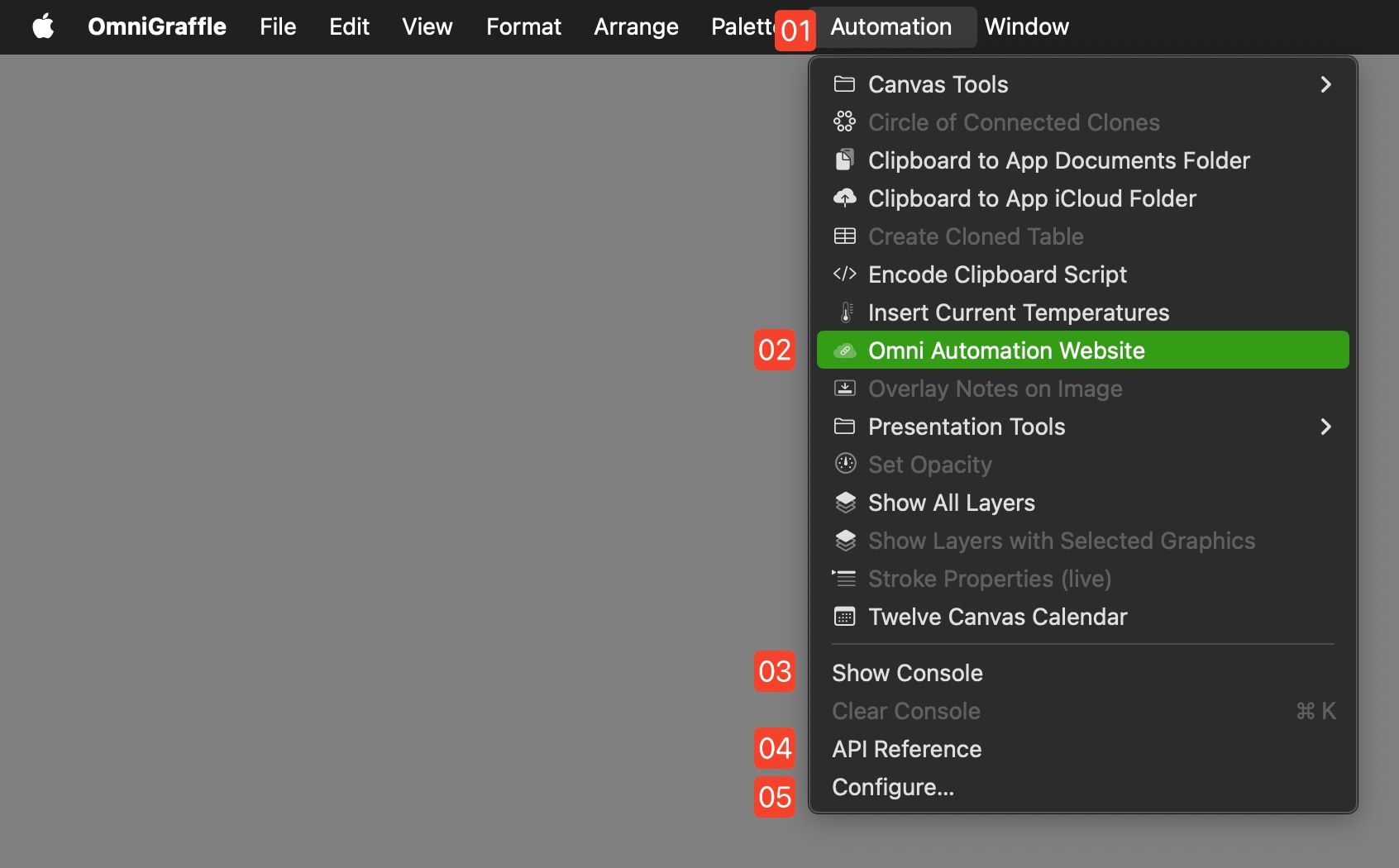This screenshot has width=1399, height=868.
Task: Click the Canvas Tools folder icon
Action: pyautogui.click(x=844, y=84)
